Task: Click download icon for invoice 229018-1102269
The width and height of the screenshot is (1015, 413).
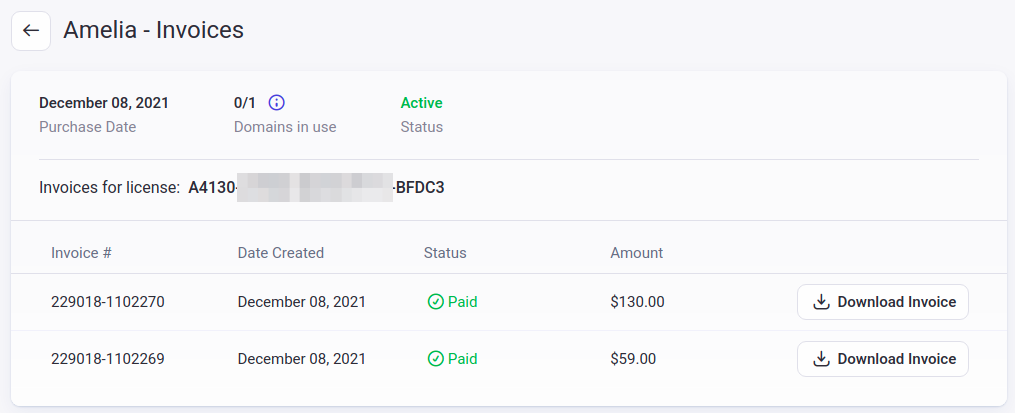Action: 821,359
